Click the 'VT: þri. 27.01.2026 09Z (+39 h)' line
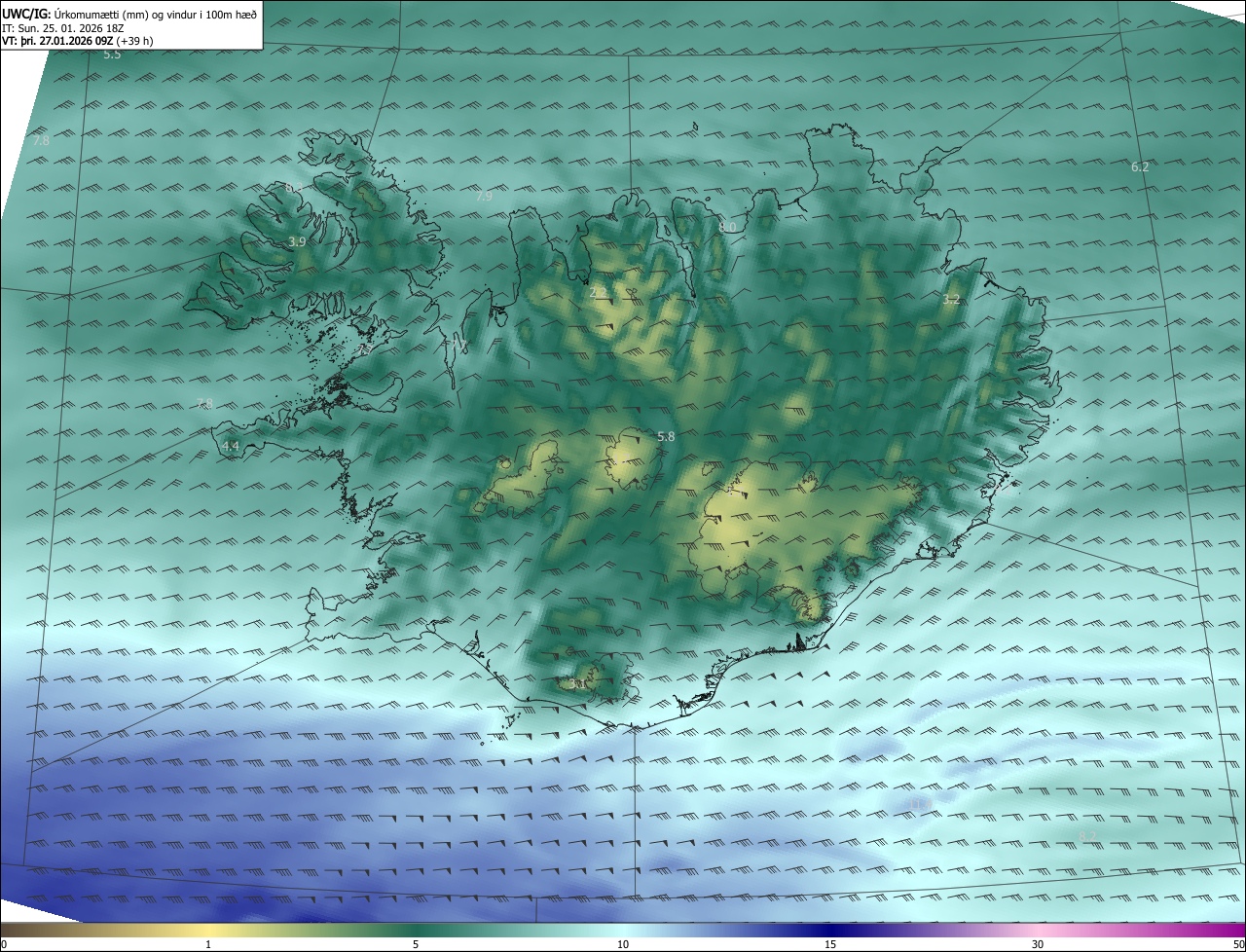Screen dimensions: 1246x952 pyautogui.click(x=78, y=41)
